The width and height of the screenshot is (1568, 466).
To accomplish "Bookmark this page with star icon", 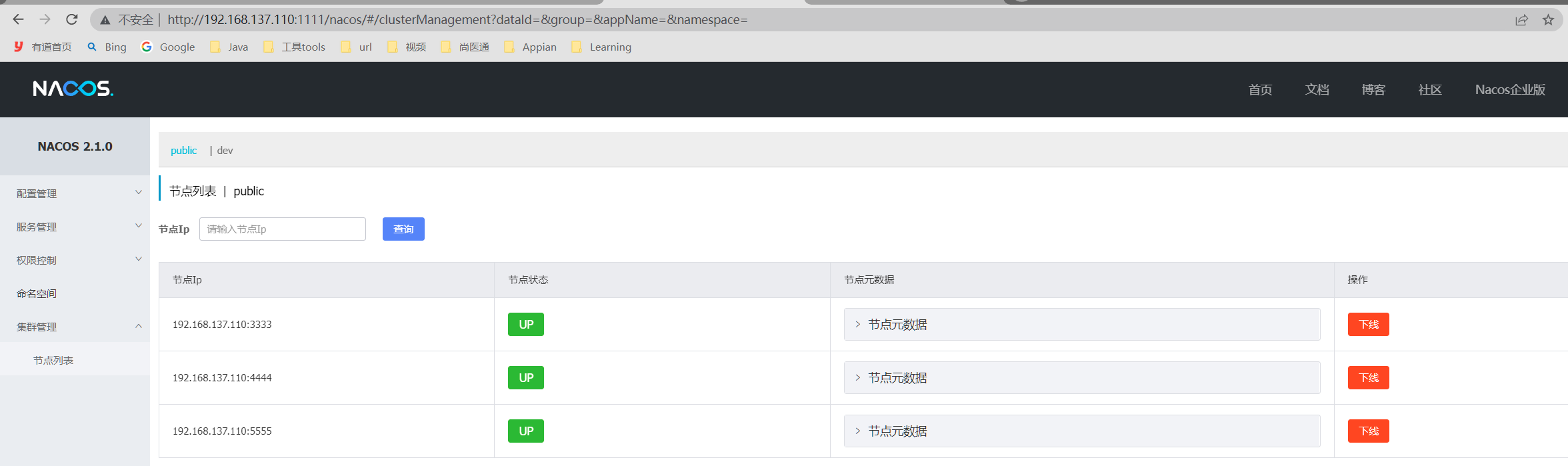I will click(1548, 20).
